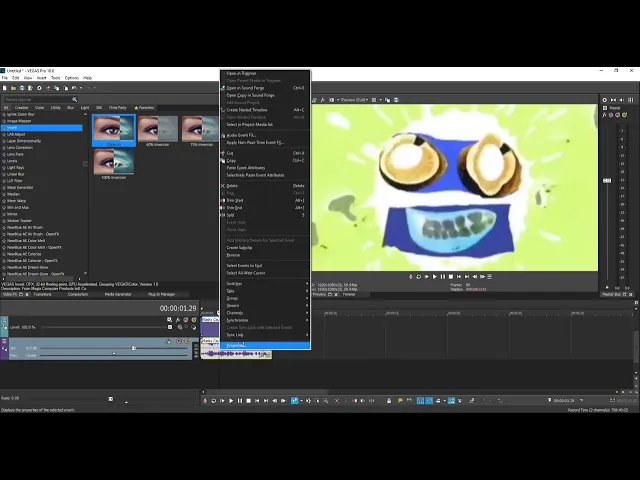
Task: Select the 100% Inversion preset thumbnail
Action: [114, 164]
